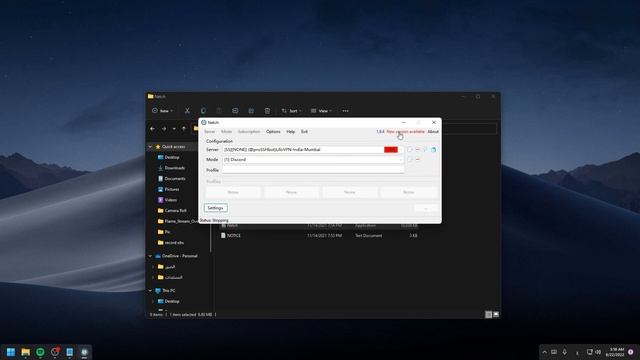Open the Options menu in Netch
This screenshot has height=360, width=640.
[x=273, y=132]
